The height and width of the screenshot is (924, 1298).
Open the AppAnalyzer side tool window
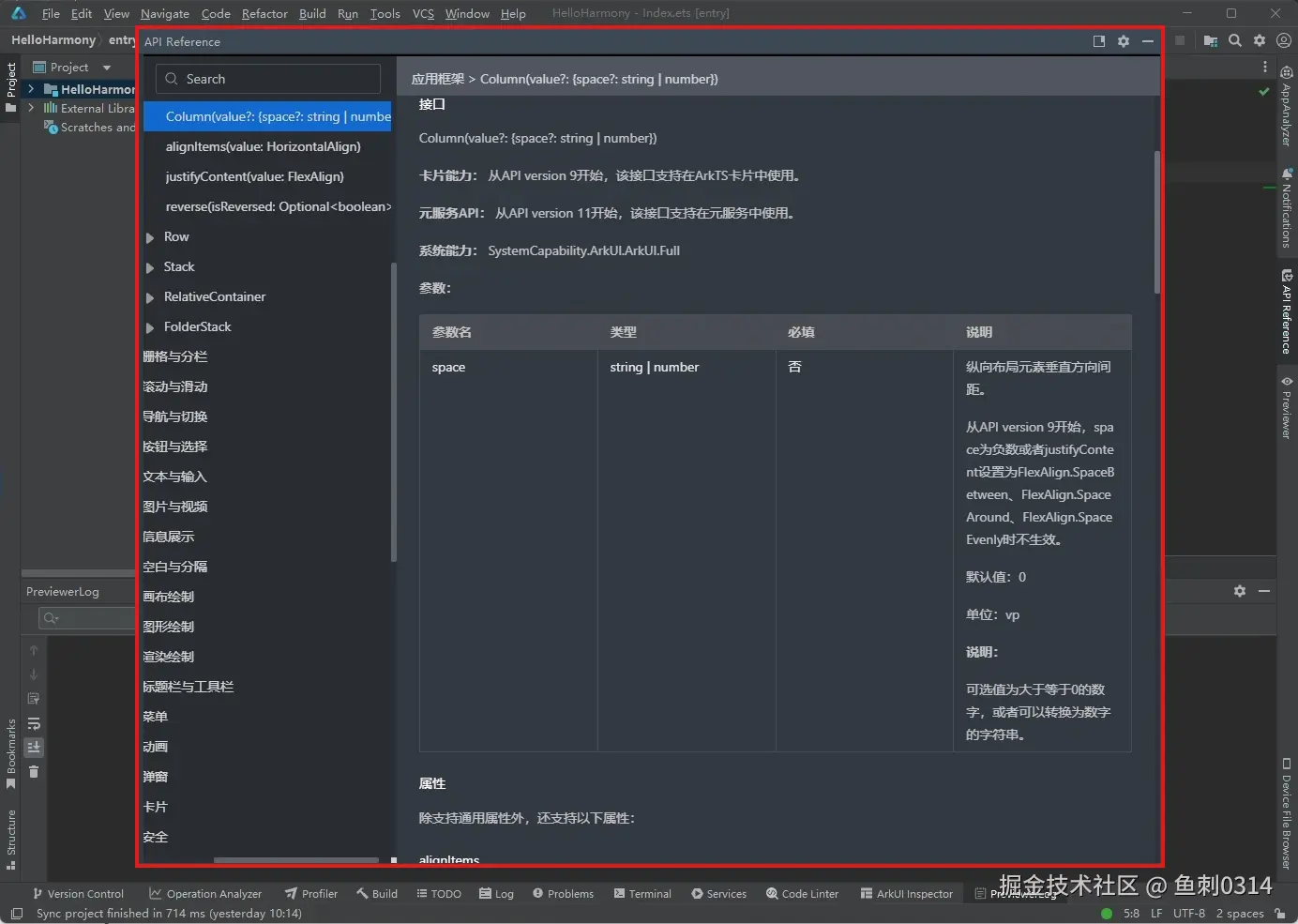[1287, 106]
